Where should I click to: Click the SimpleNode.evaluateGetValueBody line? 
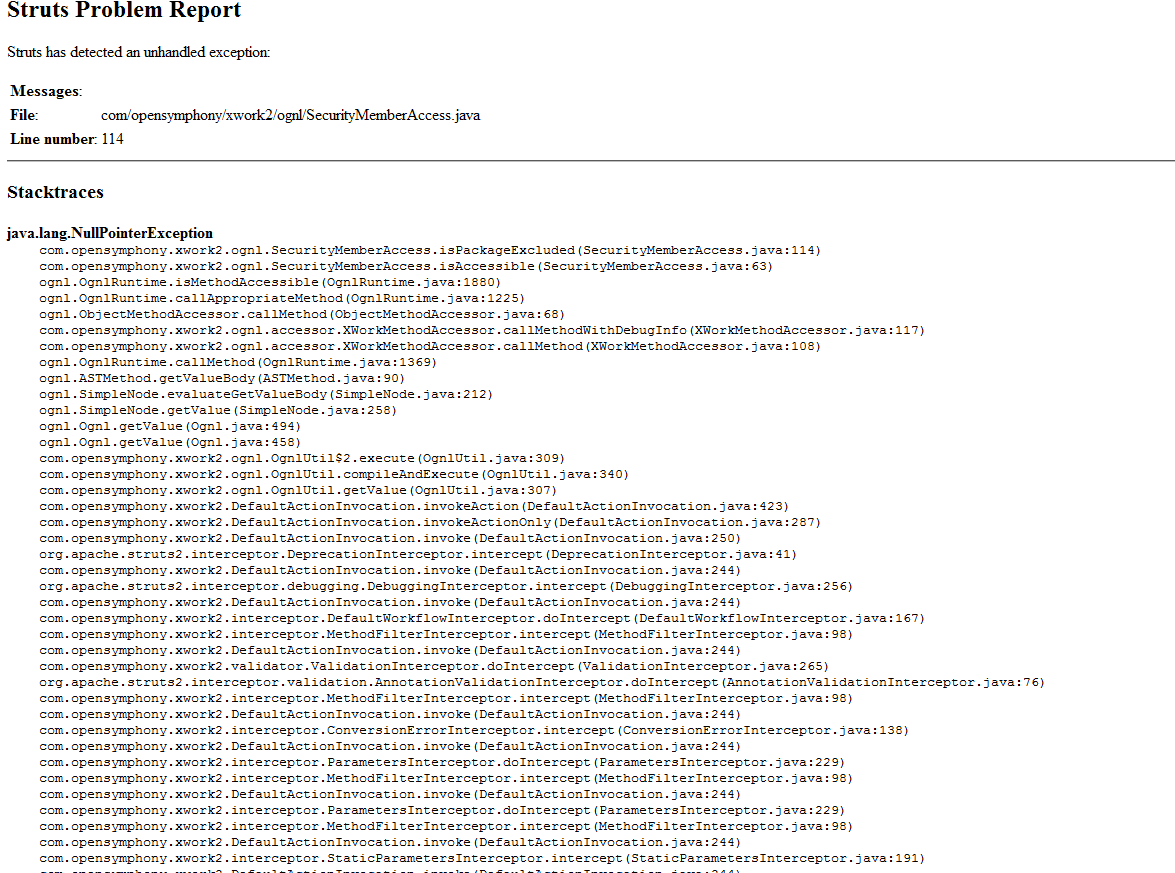point(266,394)
